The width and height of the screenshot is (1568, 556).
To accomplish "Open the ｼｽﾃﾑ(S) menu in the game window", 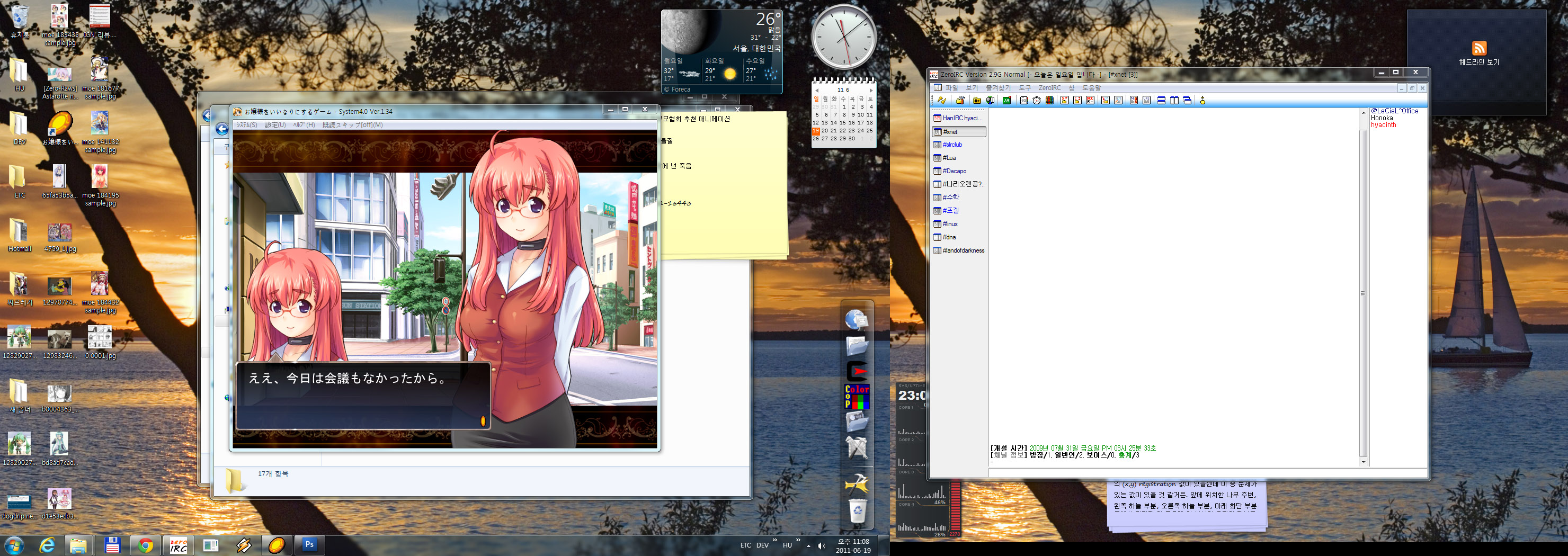I will 246,125.
